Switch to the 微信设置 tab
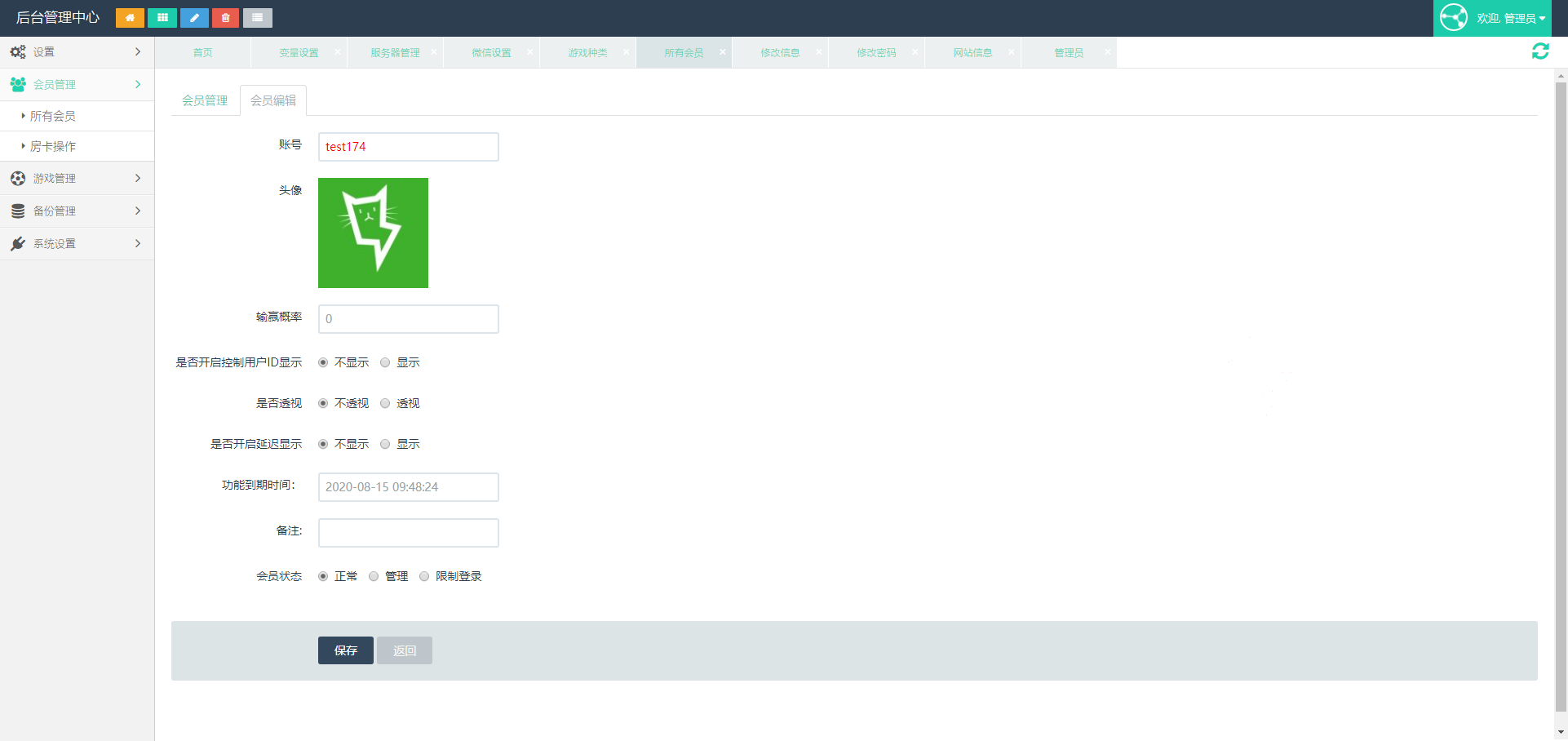 [x=491, y=52]
